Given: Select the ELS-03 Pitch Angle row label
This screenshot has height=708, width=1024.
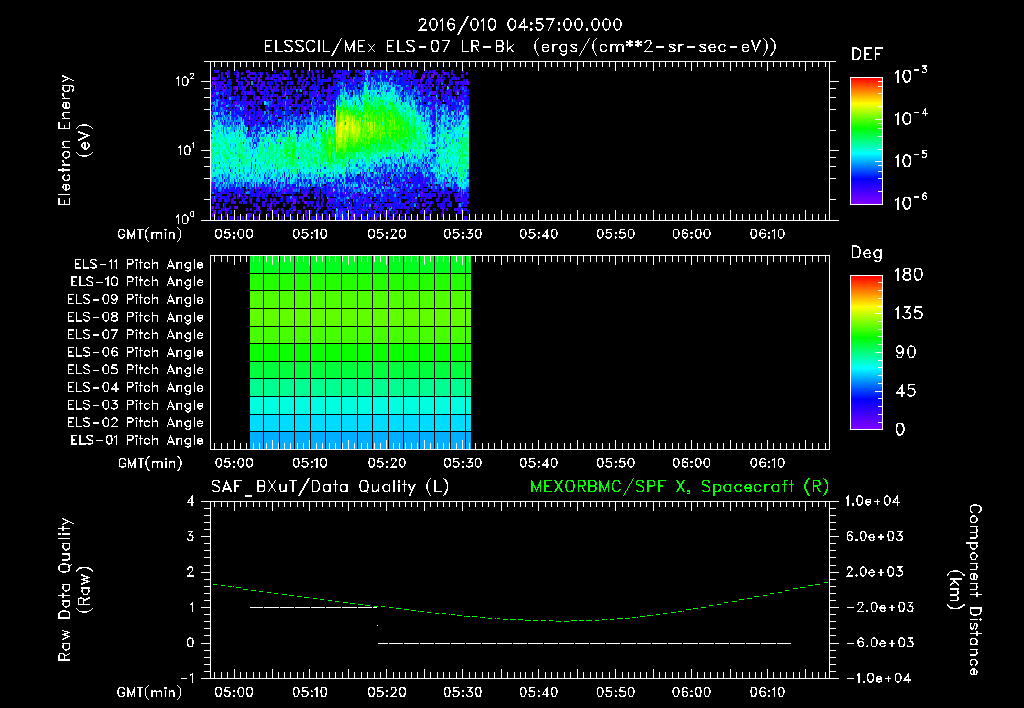Looking at the screenshot, I should [136, 406].
